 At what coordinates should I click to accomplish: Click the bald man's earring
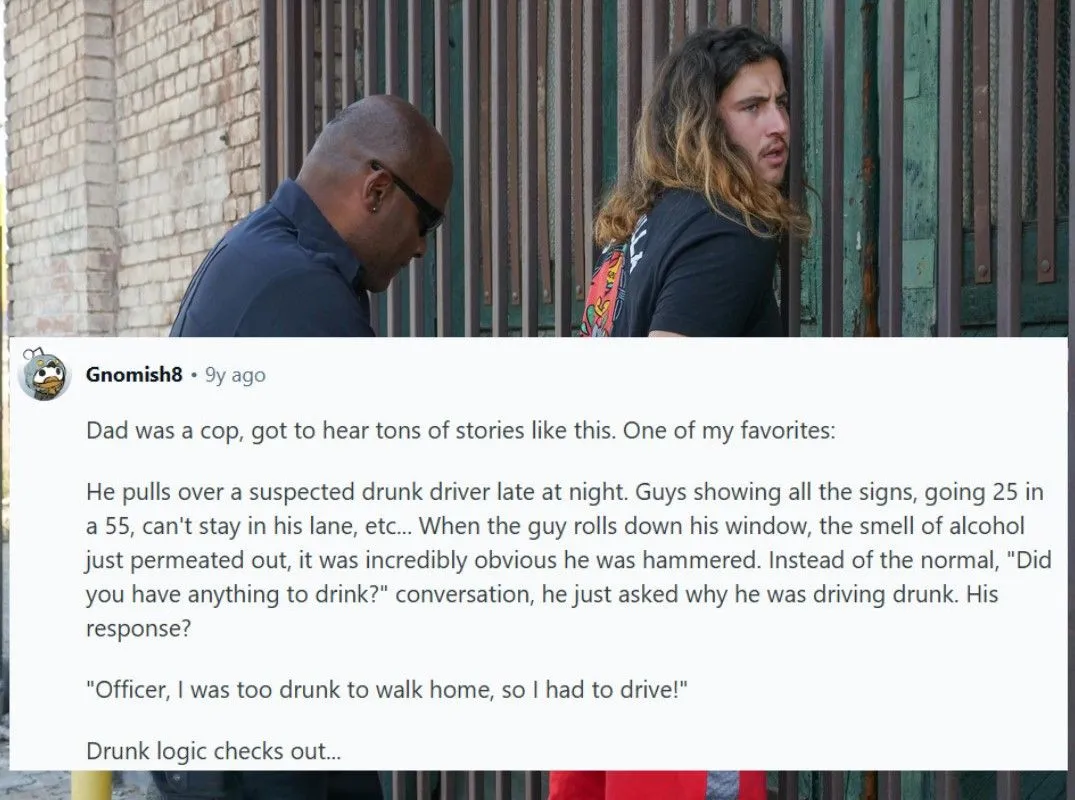coord(373,208)
